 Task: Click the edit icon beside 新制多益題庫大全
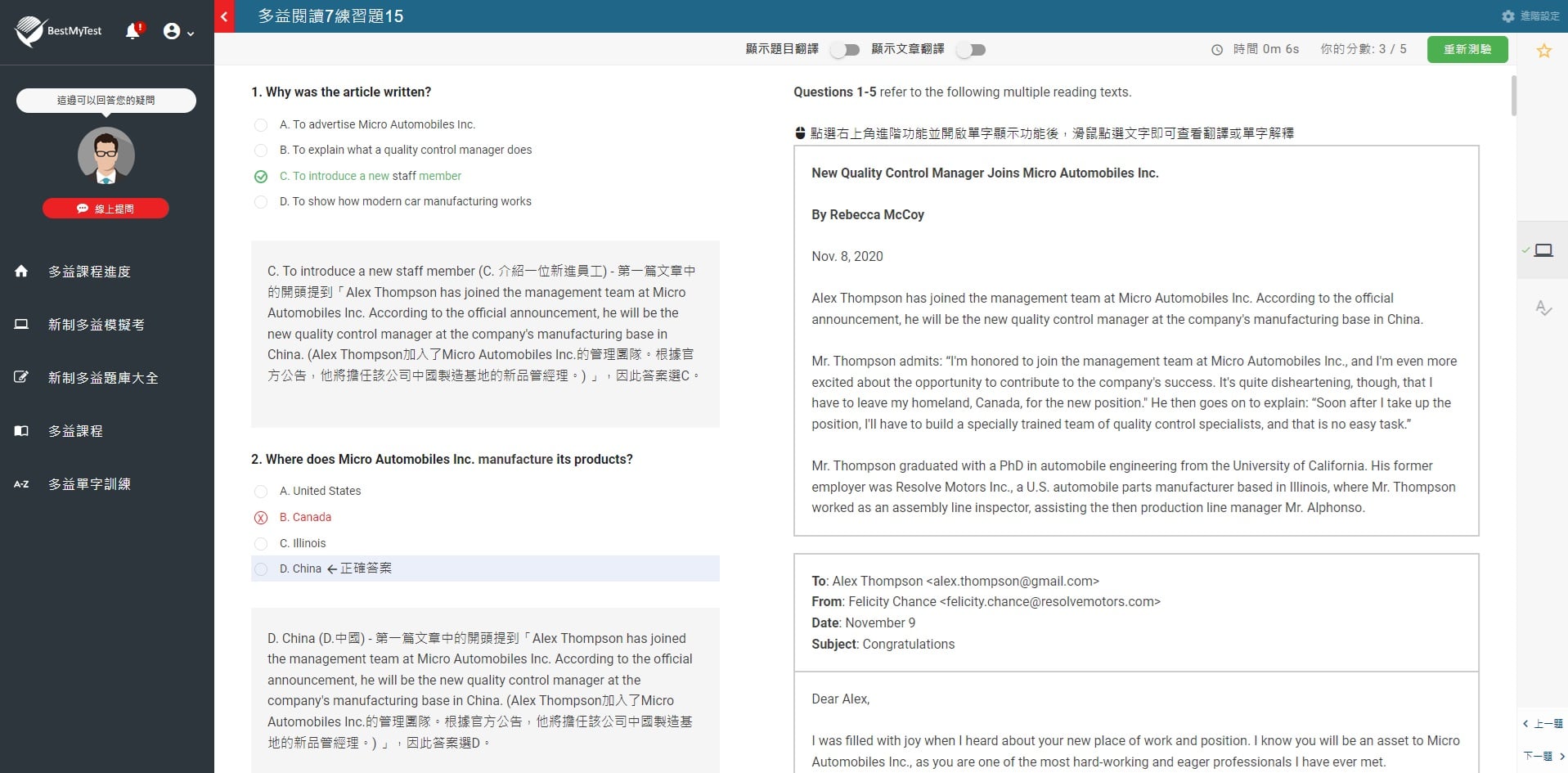click(21, 377)
